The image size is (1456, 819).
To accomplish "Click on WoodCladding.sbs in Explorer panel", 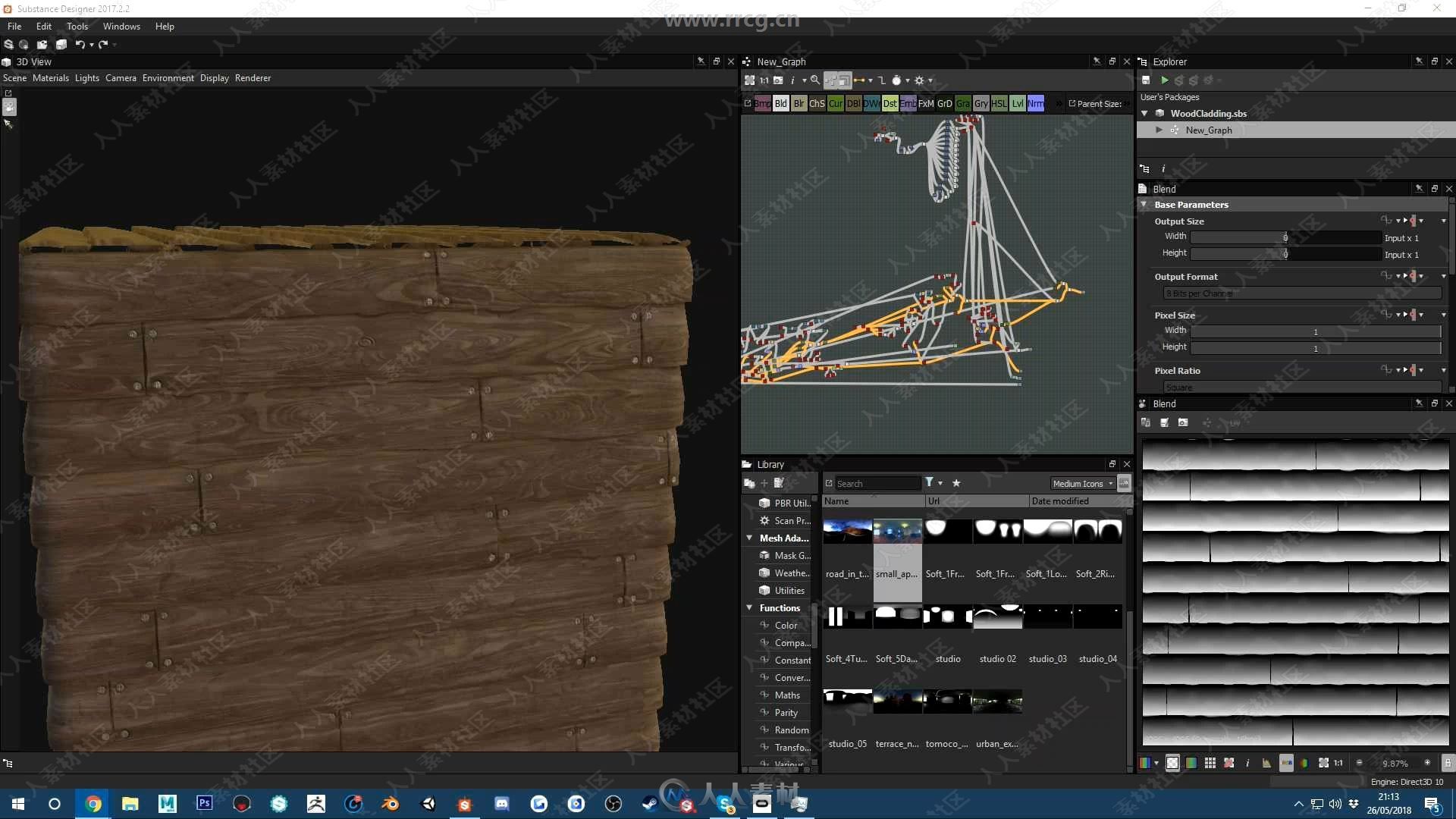I will pos(1208,113).
